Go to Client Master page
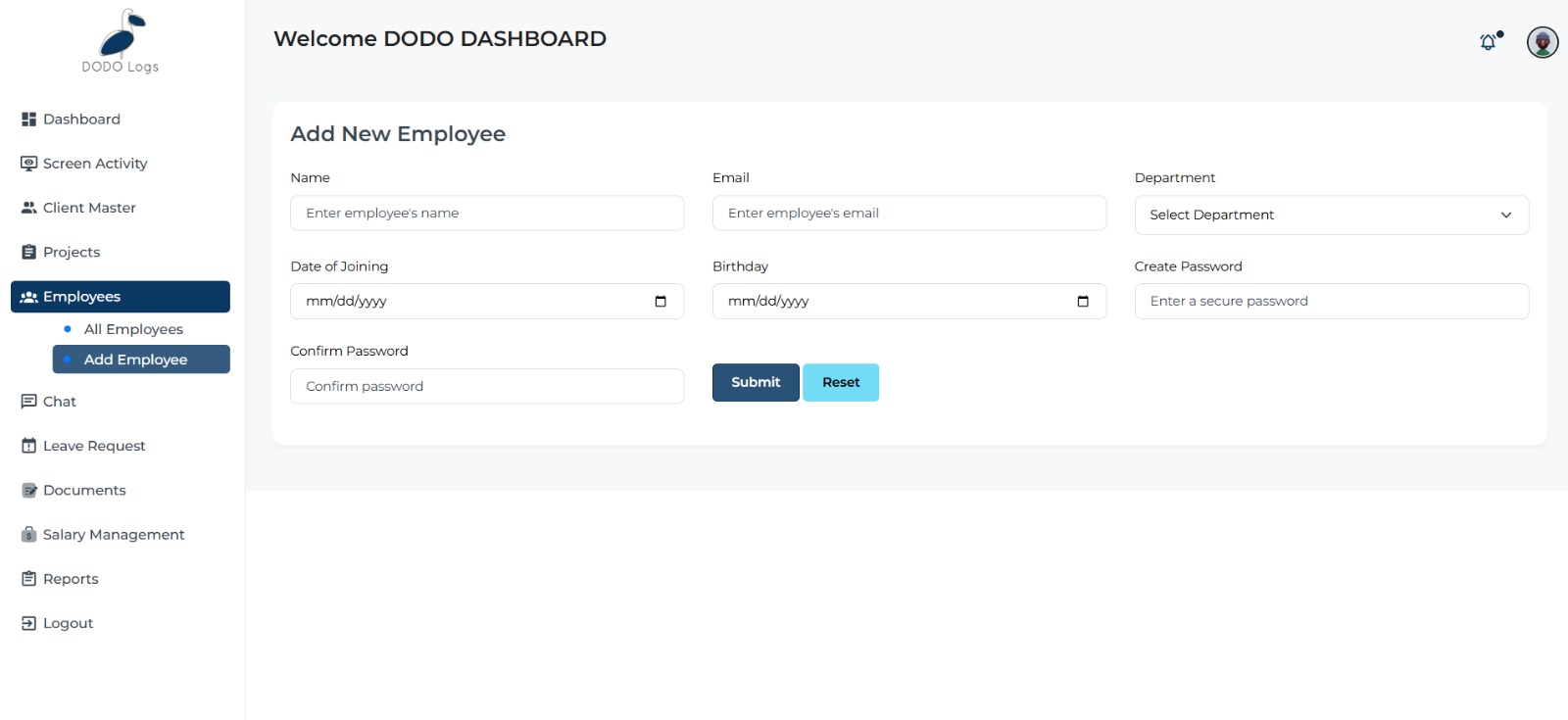Viewport: 1568px width, 720px height. (89, 208)
